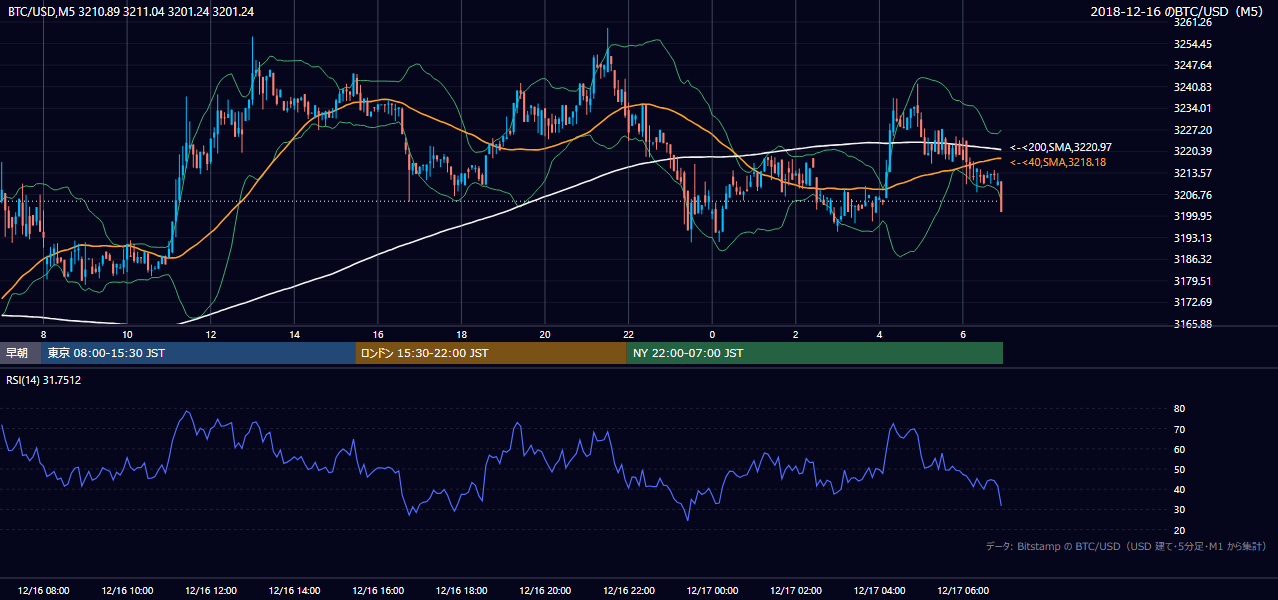The image size is (1278, 600).
Task: Click the 12/16 08:00 time label
Action: pyautogui.click(x=43, y=591)
